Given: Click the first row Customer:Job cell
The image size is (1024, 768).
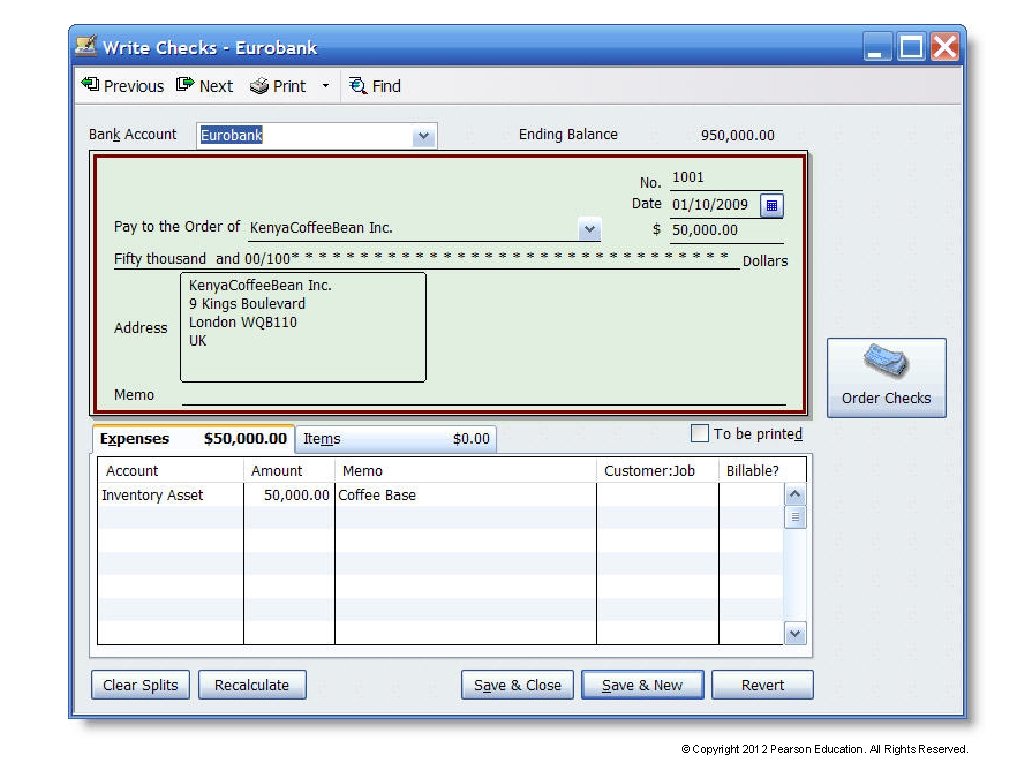Looking at the screenshot, I should (x=657, y=495).
